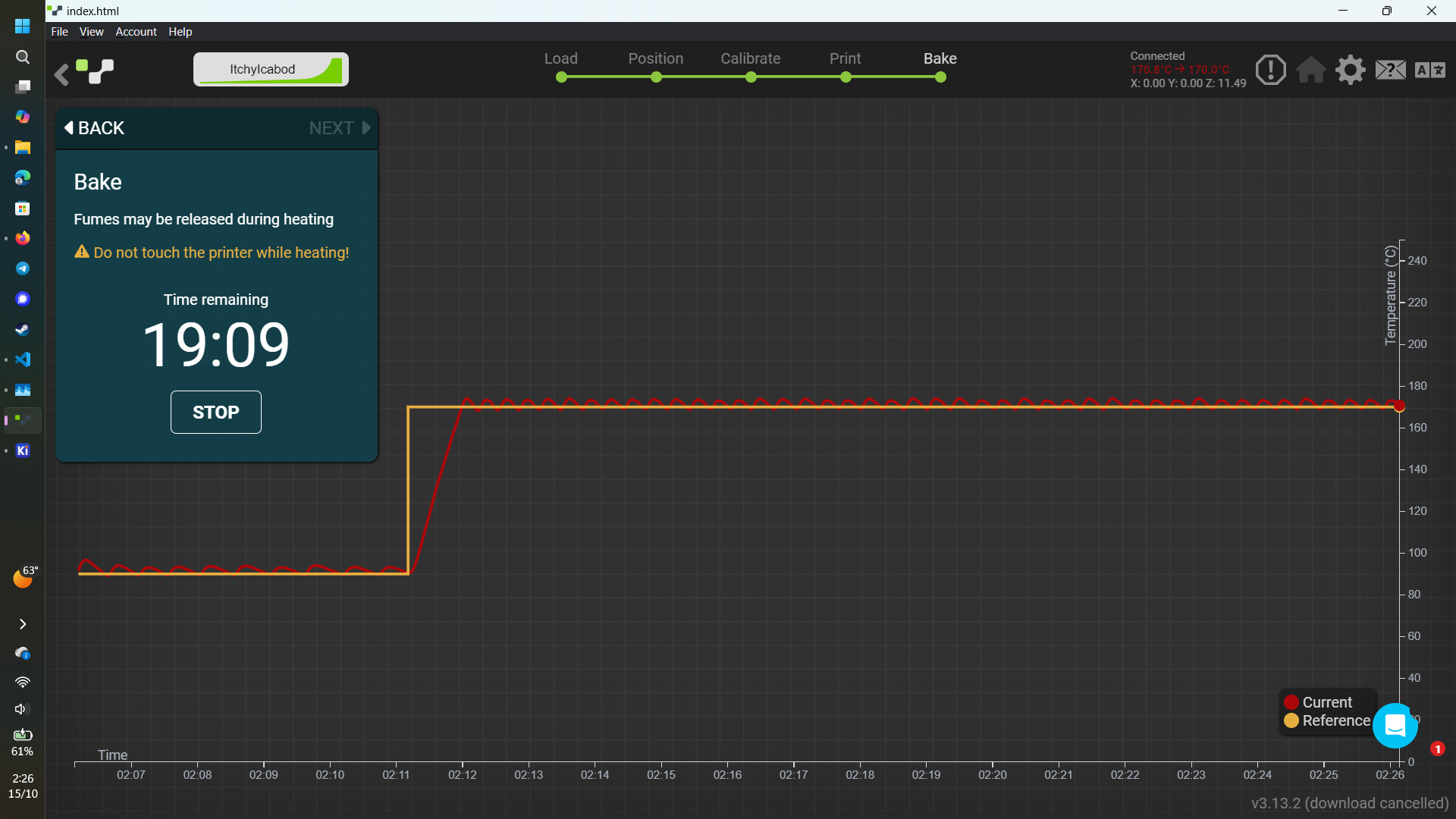Click the green and white app logo
This screenshot has height=819, width=1456.
pos(96,71)
